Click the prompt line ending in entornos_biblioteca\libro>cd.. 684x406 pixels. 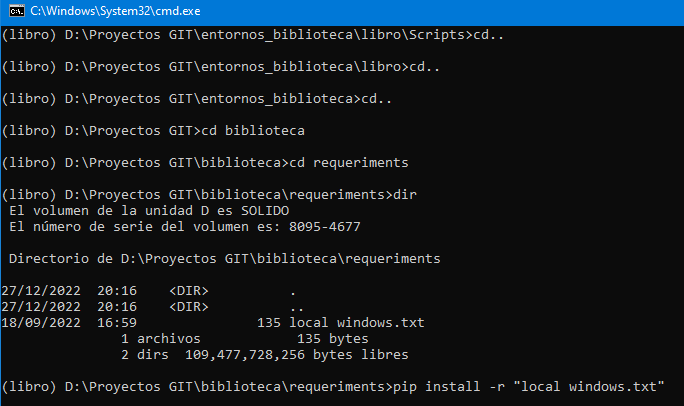coord(222,67)
